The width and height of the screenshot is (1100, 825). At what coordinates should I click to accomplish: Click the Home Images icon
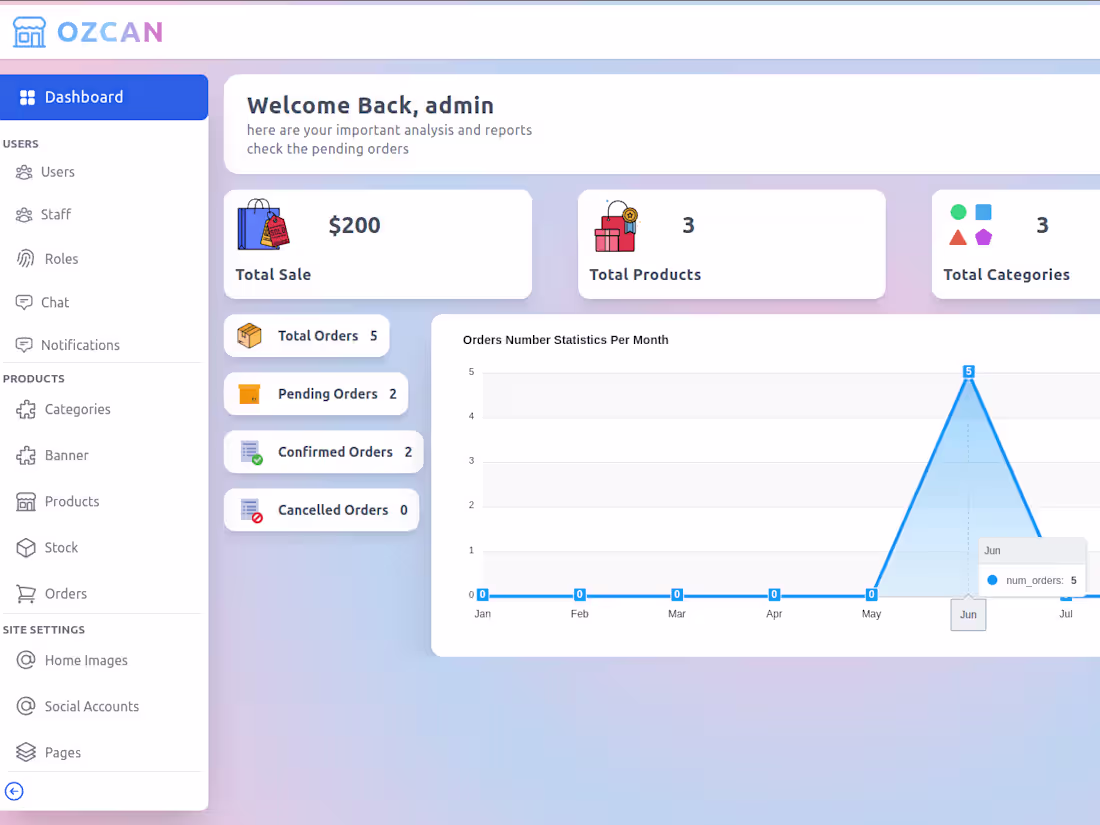click(25, 660)
